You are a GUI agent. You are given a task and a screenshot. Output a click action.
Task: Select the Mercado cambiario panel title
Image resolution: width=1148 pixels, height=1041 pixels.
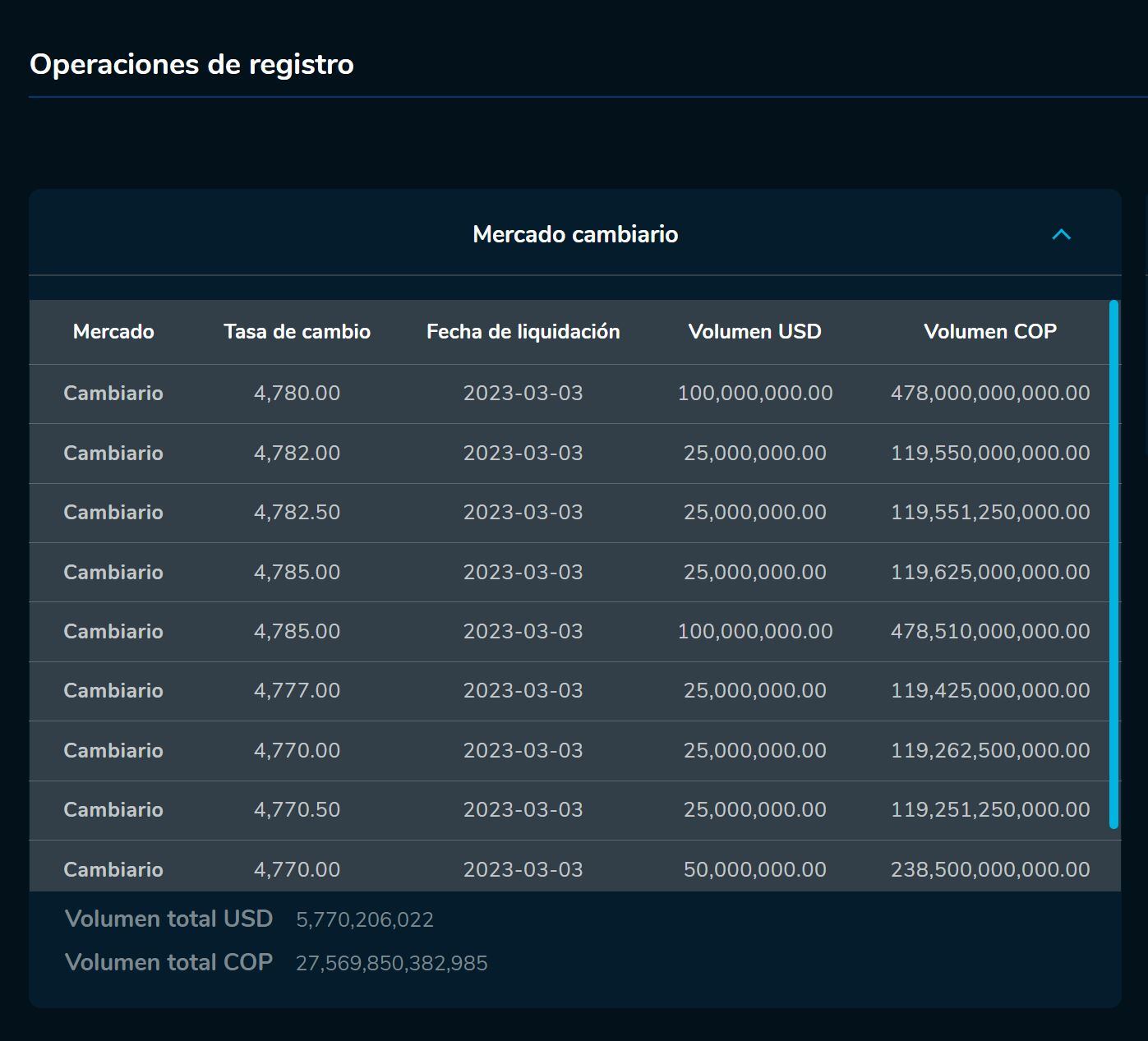coord(575,234)
